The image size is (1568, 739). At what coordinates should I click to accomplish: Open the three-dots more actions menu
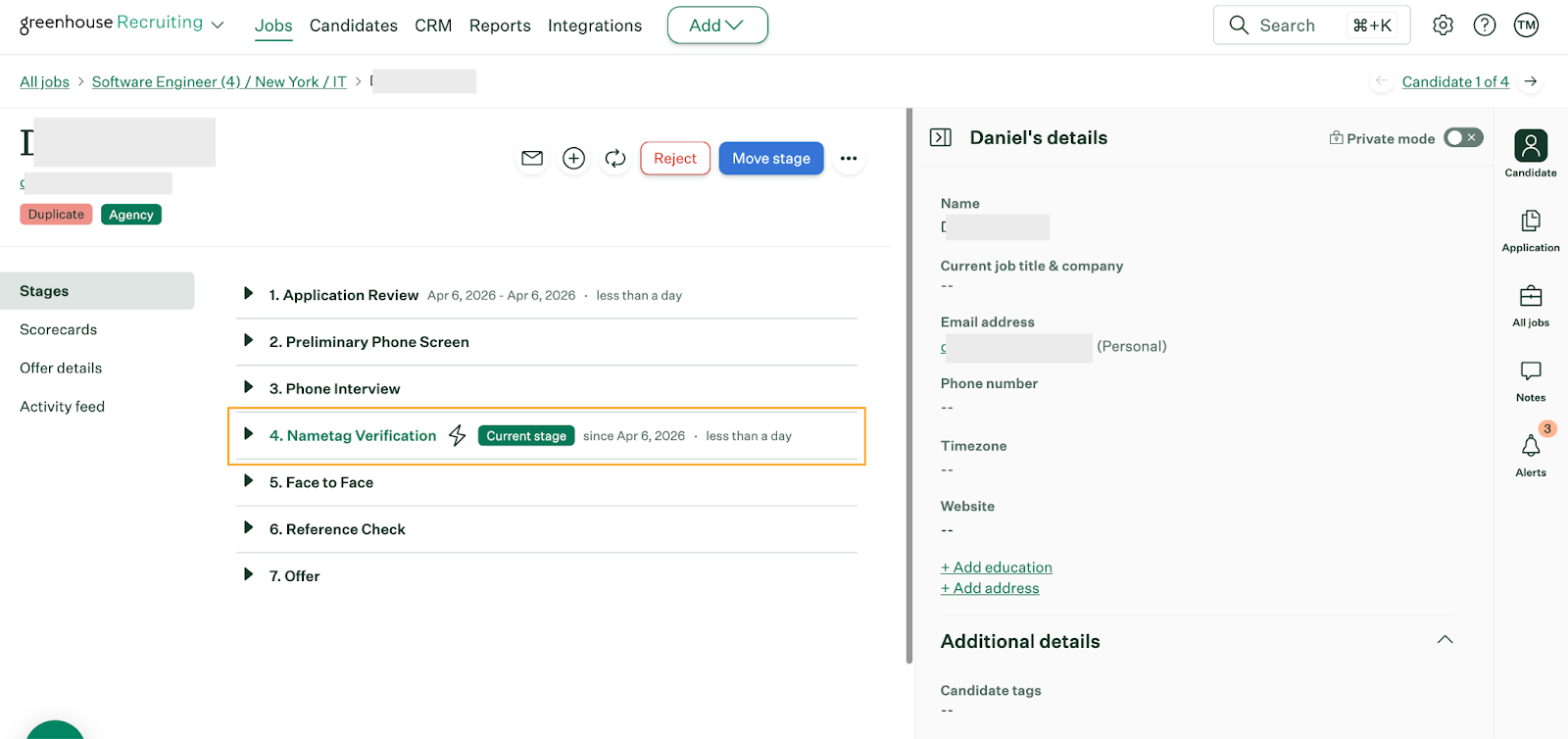click(849, 158)
